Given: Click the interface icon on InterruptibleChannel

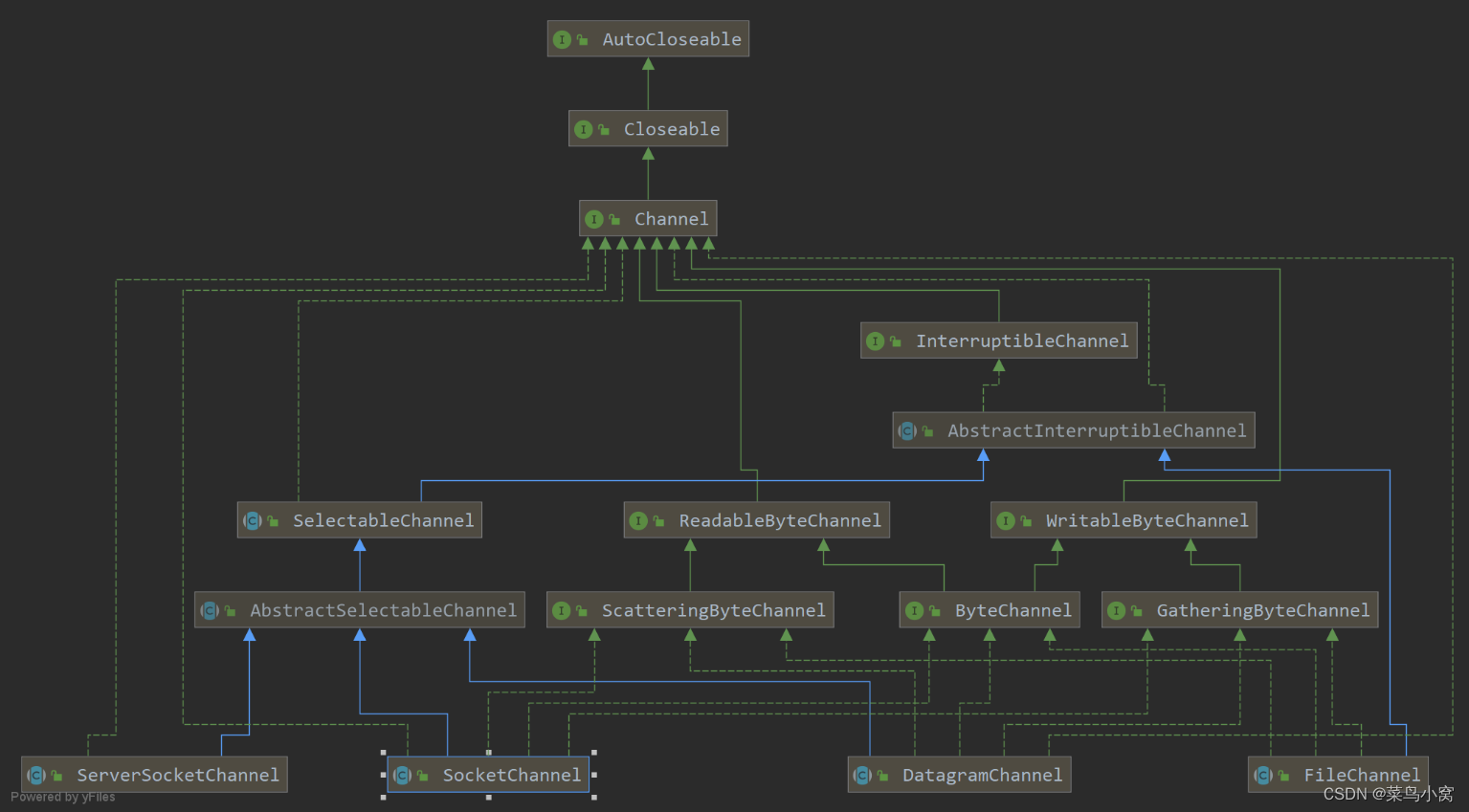Looking at the screenshot, I should [875, 340].
